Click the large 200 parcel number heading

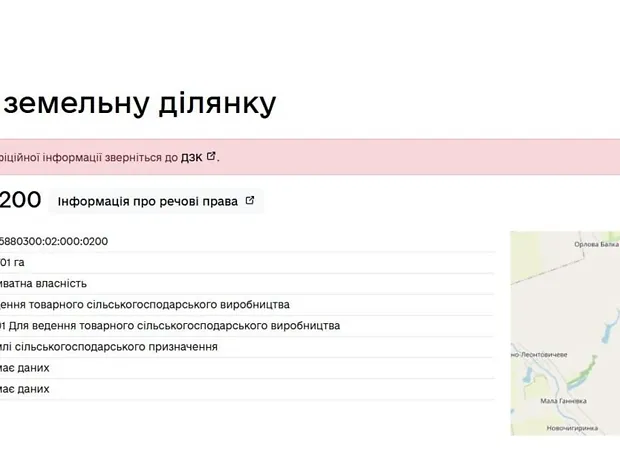(x=21, y=200)
